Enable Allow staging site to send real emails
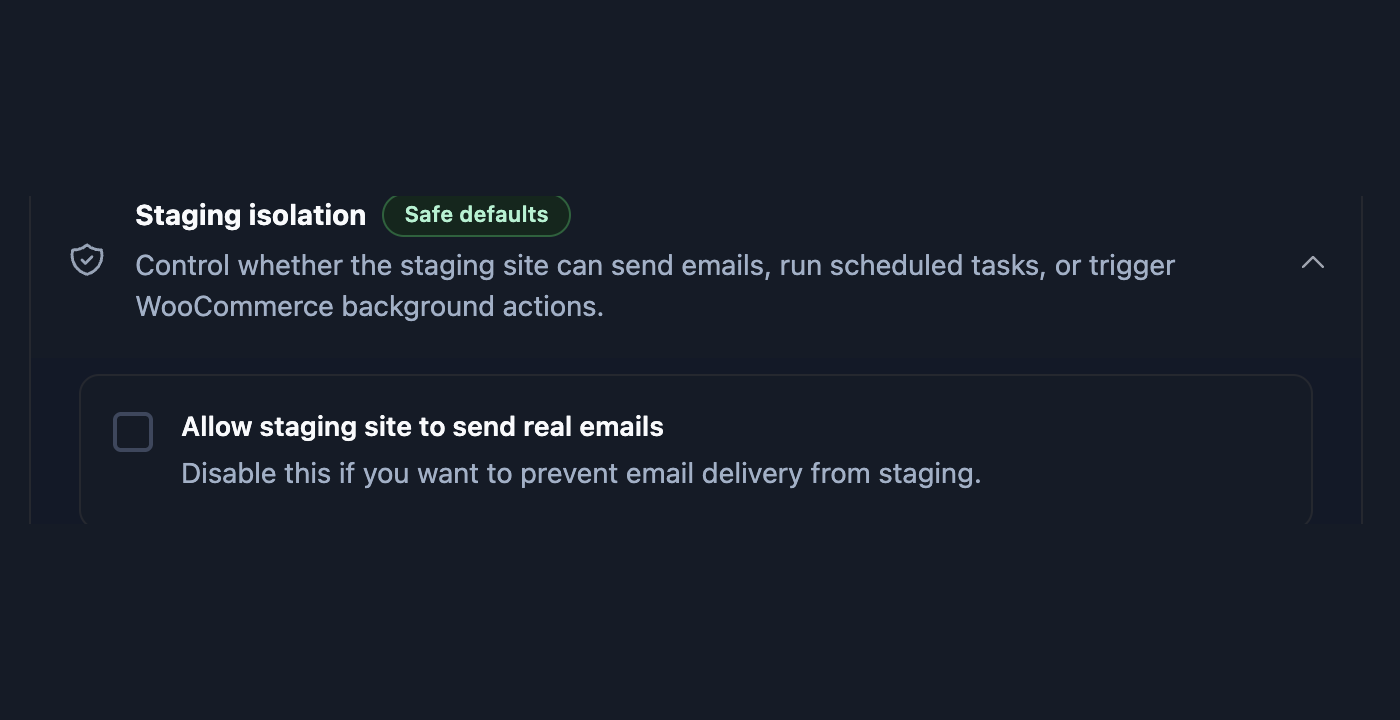The width and height of the screenshot is (1400, 720). 133,432
